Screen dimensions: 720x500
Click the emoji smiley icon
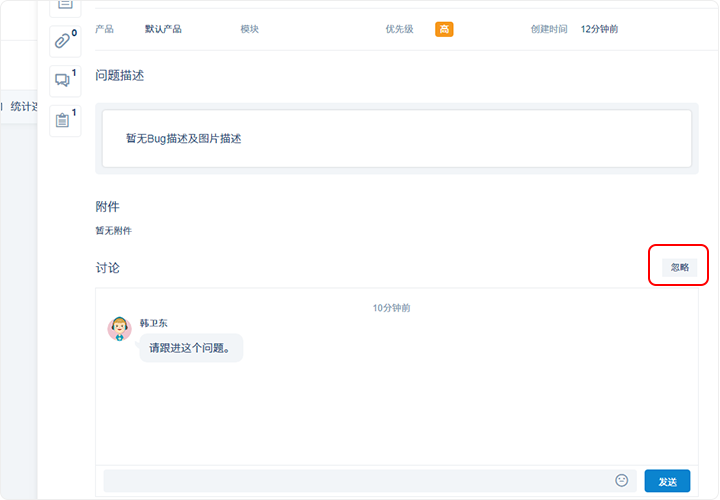pyautogui.click(x=621, y=480)
